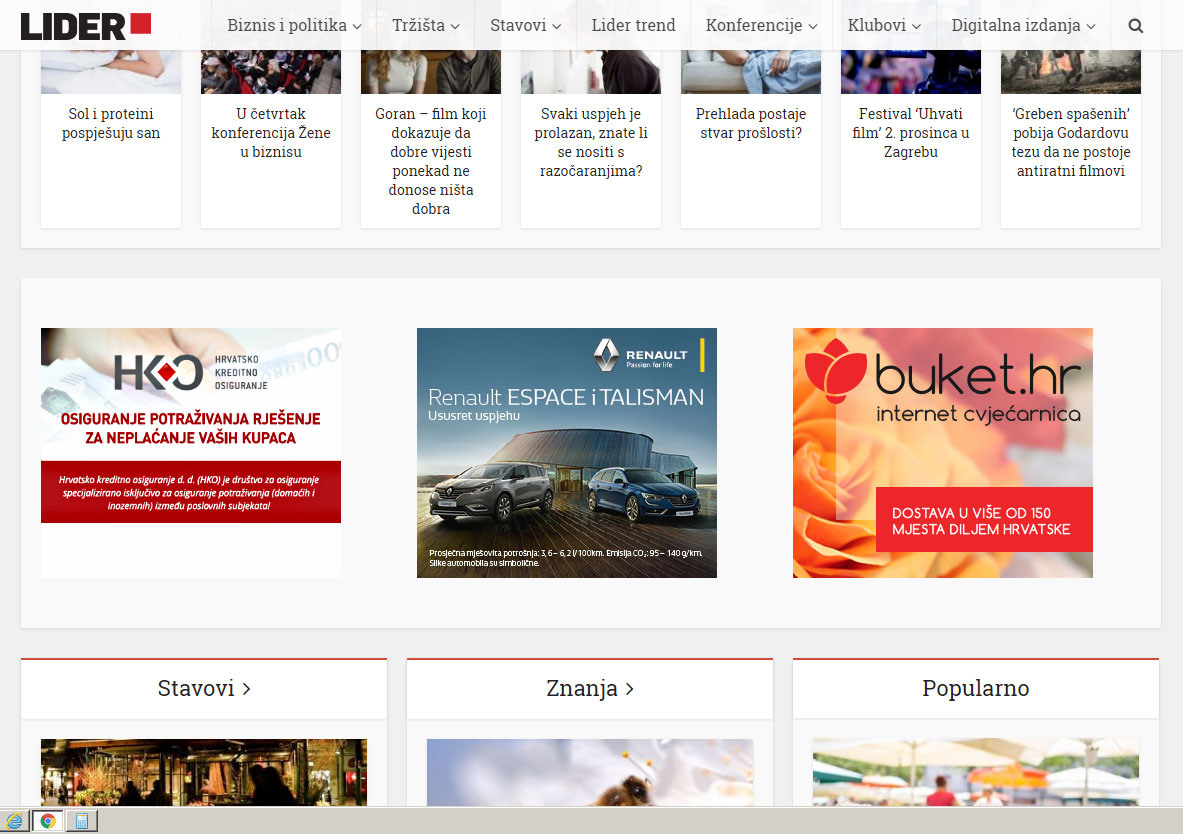Open the 'Greben spašenih' article

[x=1071, y=142]
